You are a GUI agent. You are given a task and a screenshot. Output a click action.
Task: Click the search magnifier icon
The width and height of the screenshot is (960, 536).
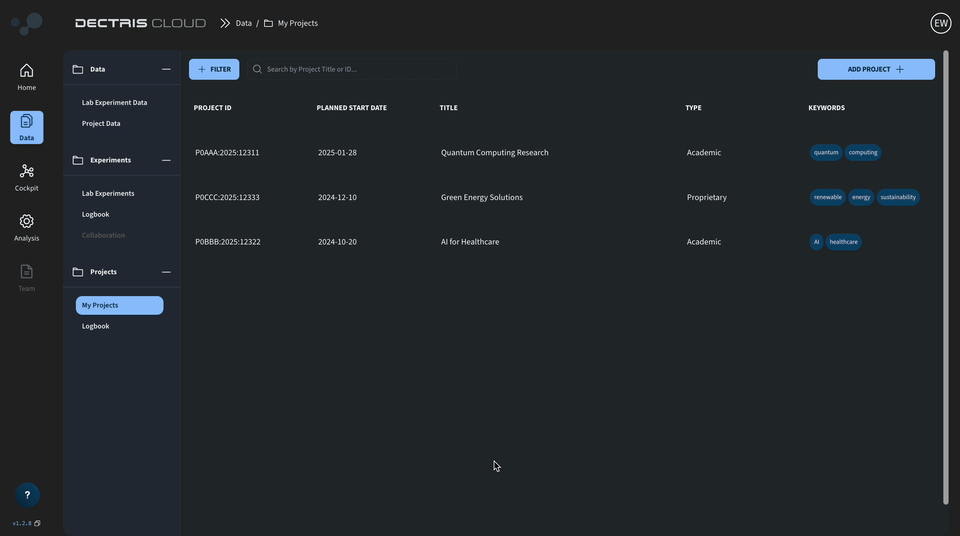click(x=257, y=69)
